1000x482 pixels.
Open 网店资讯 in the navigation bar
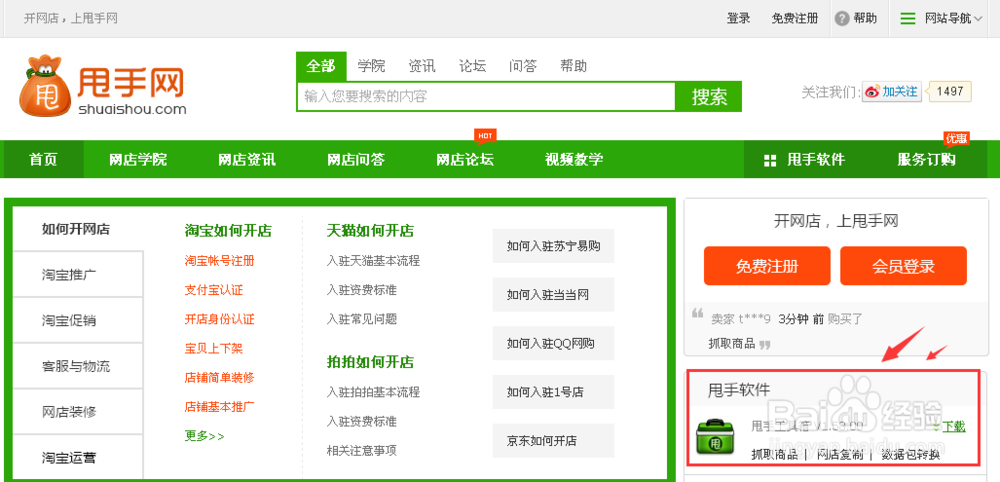247,159
